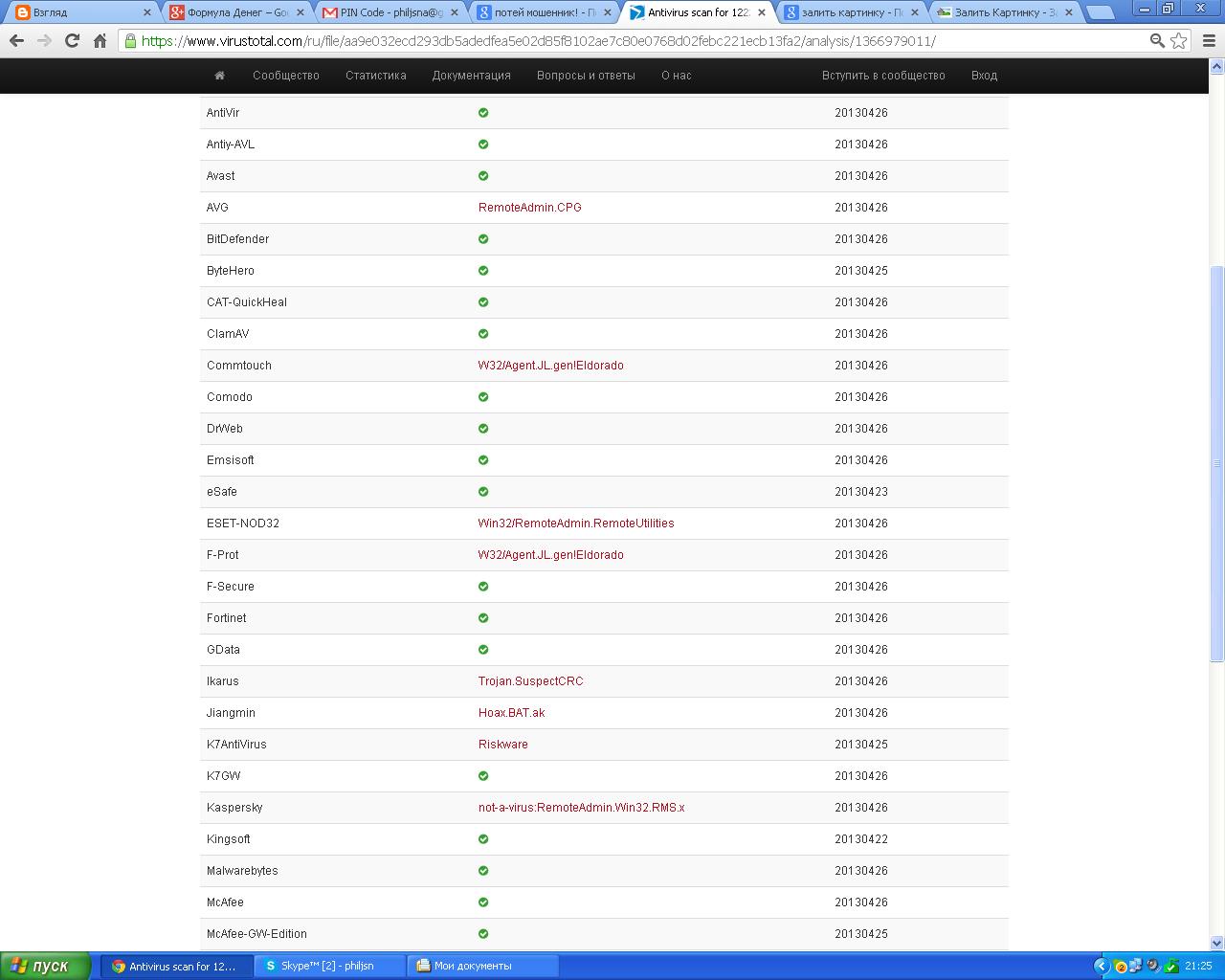The width and height of the screenshot is (1225, 980).
Task: Click the green padlock site security icon
Action: 130,41
